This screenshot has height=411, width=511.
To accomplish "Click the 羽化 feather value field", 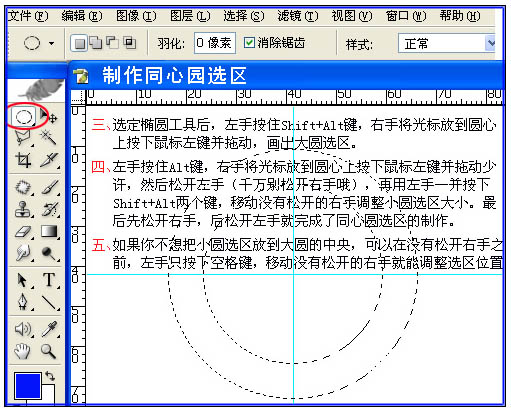I will tap(215, 43).
